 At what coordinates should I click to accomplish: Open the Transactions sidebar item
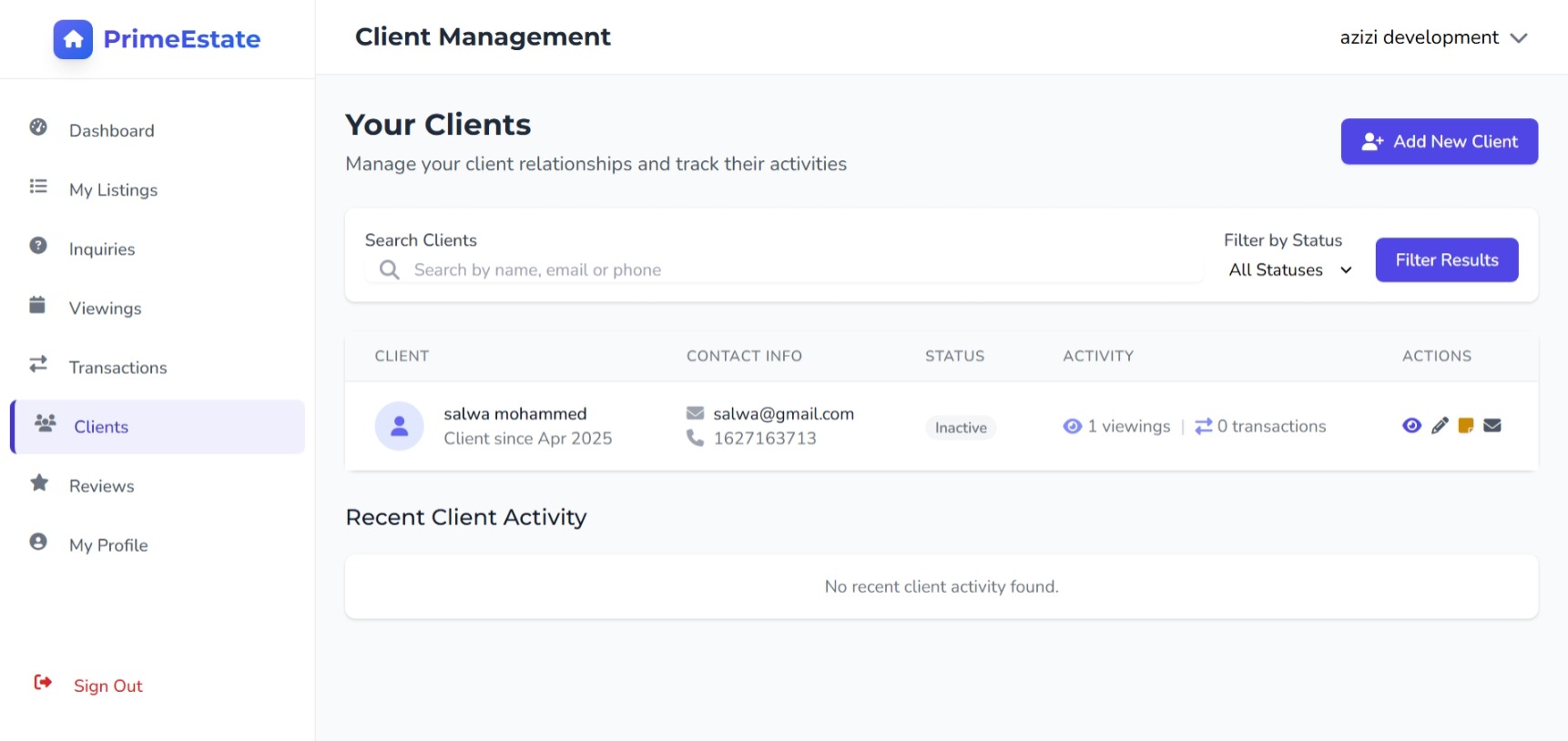coord(117,368)
